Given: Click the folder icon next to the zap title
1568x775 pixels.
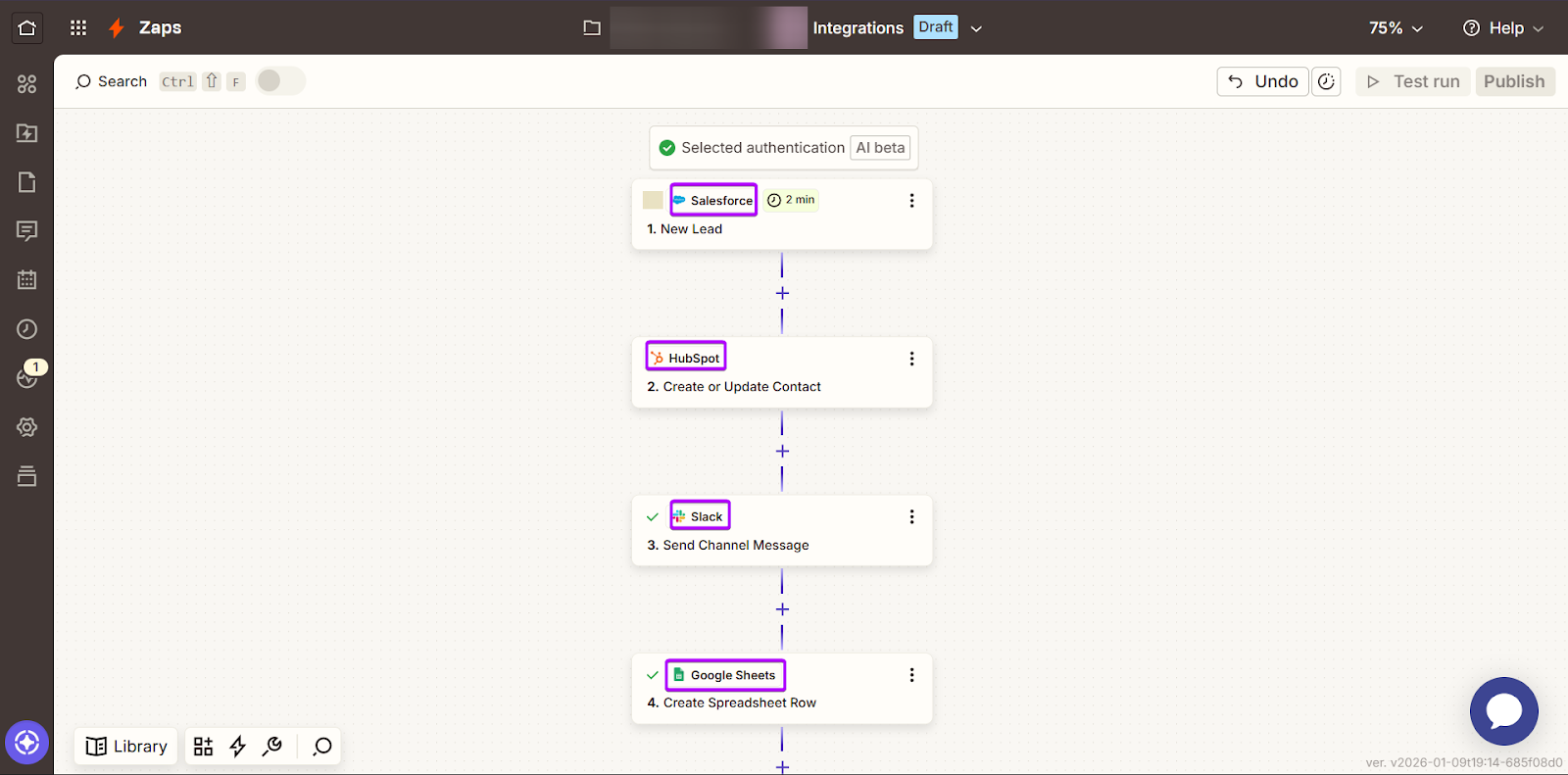Looking at the screenshot, I should pyautogui.click(x=592, y=27).
